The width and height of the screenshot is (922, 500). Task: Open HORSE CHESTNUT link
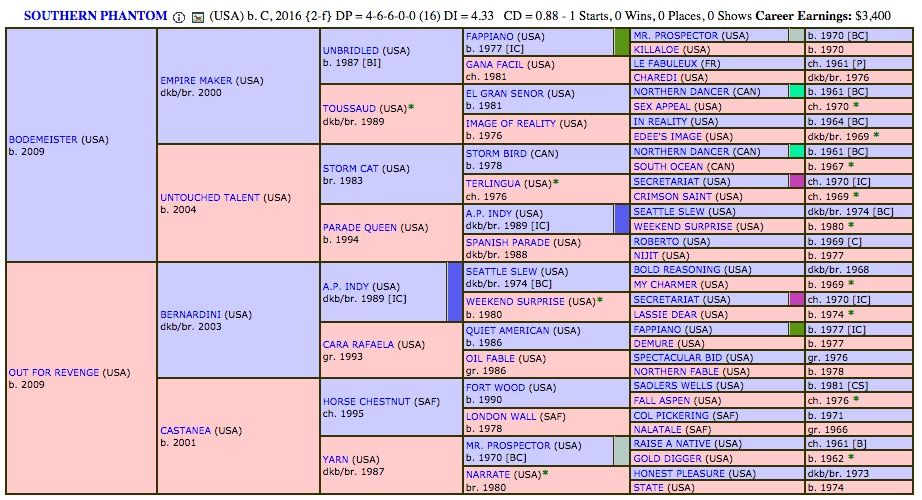point(366,402)
